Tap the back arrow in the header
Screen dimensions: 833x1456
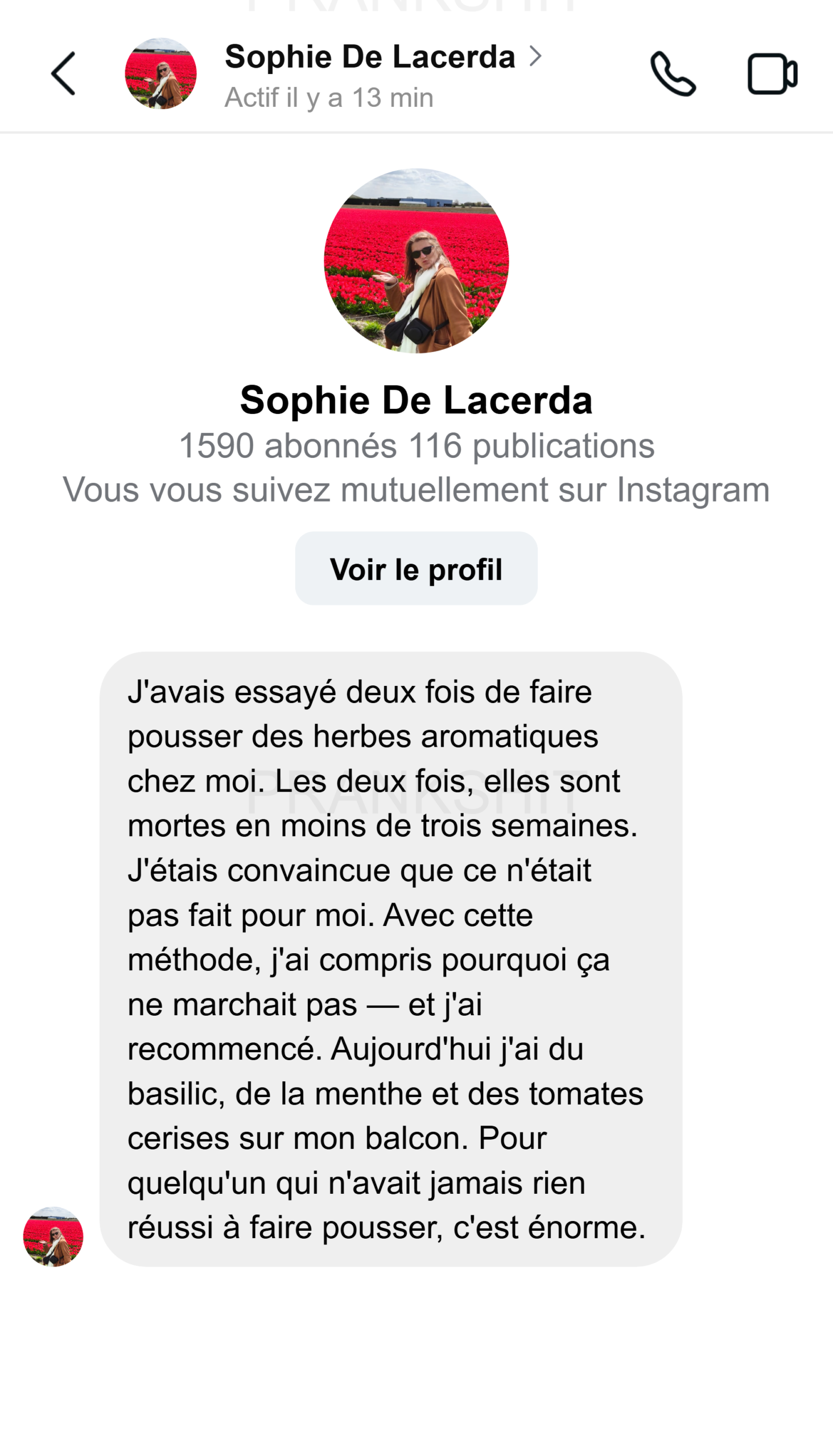pos(63,74)
